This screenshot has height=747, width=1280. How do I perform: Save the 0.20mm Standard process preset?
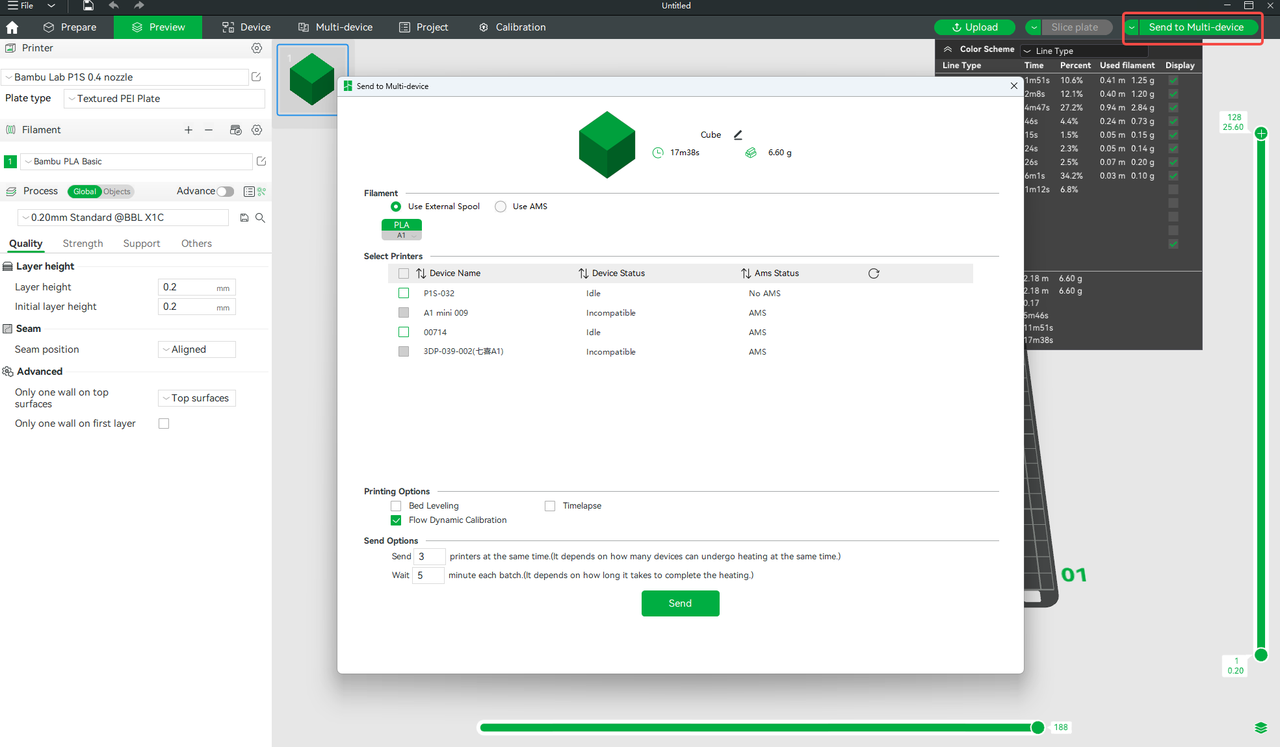tap(244, 217)
